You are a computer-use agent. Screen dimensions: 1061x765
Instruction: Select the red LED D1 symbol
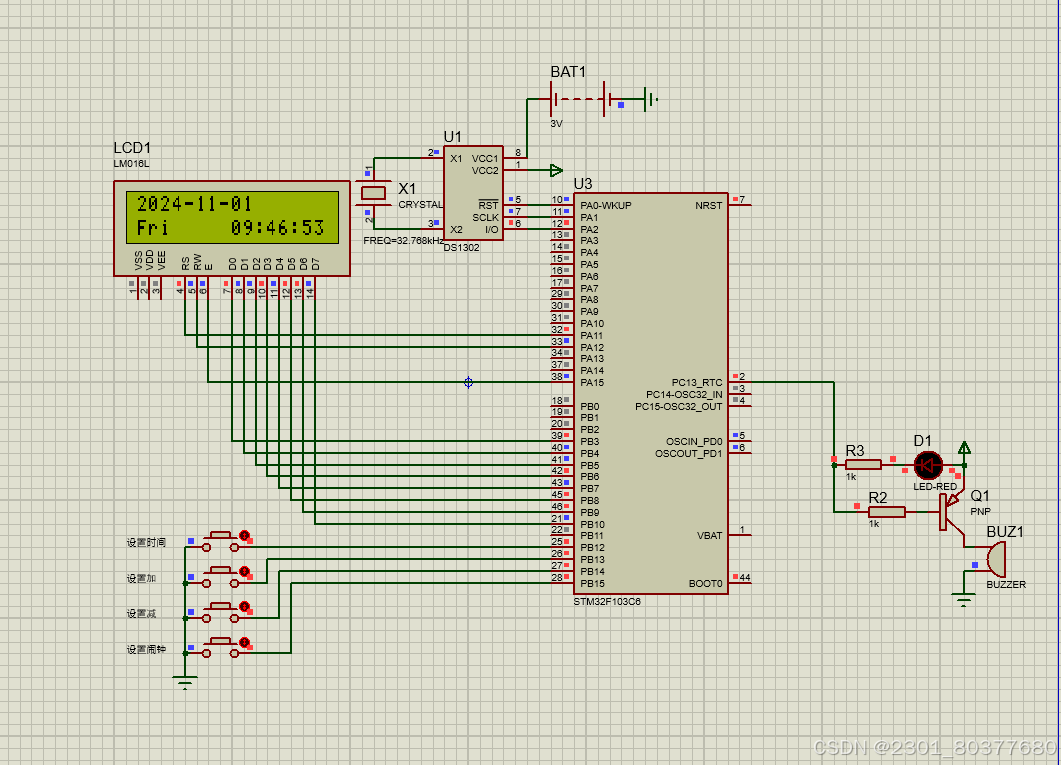[928, 465]
